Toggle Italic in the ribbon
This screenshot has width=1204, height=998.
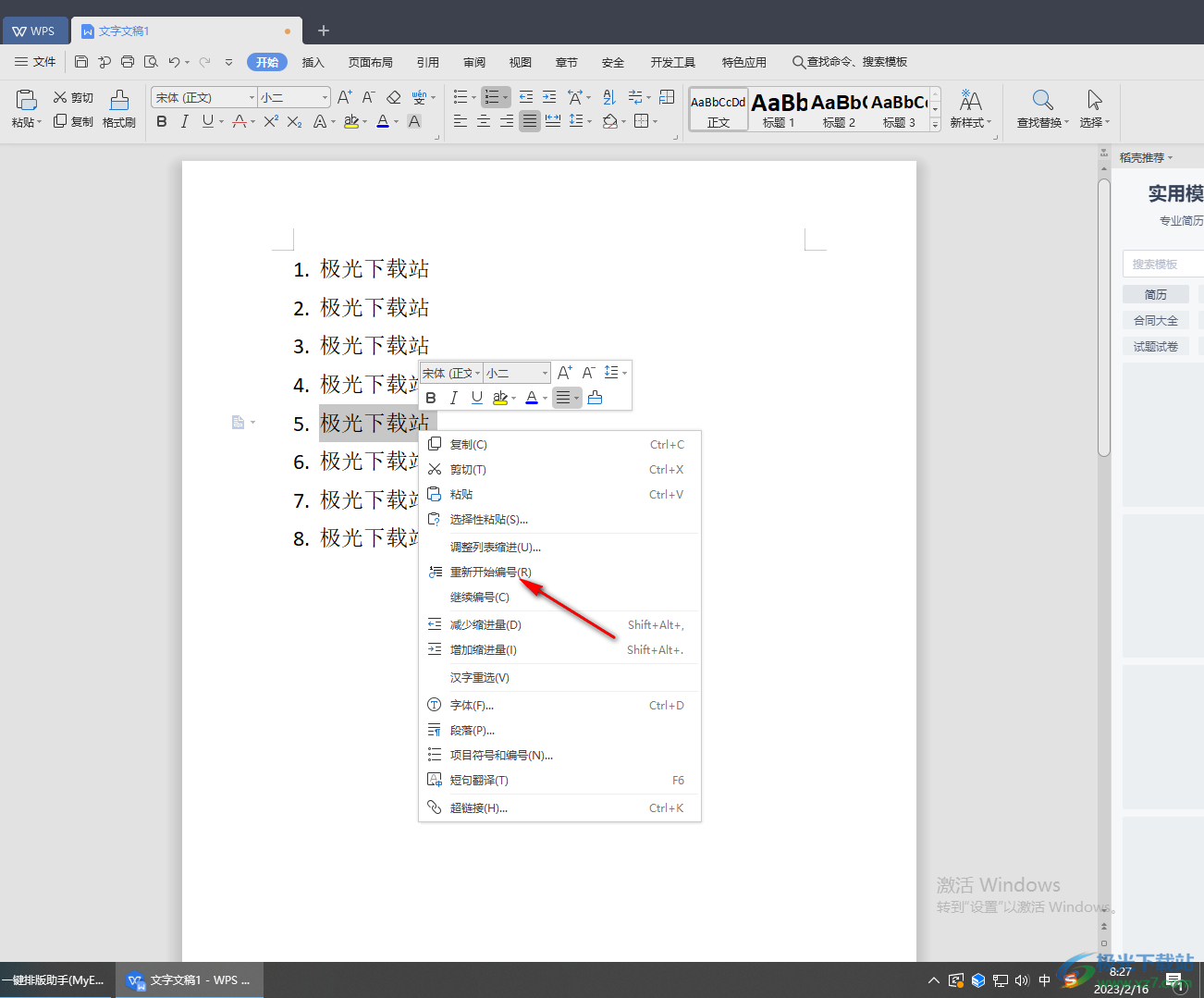(184, 121)
